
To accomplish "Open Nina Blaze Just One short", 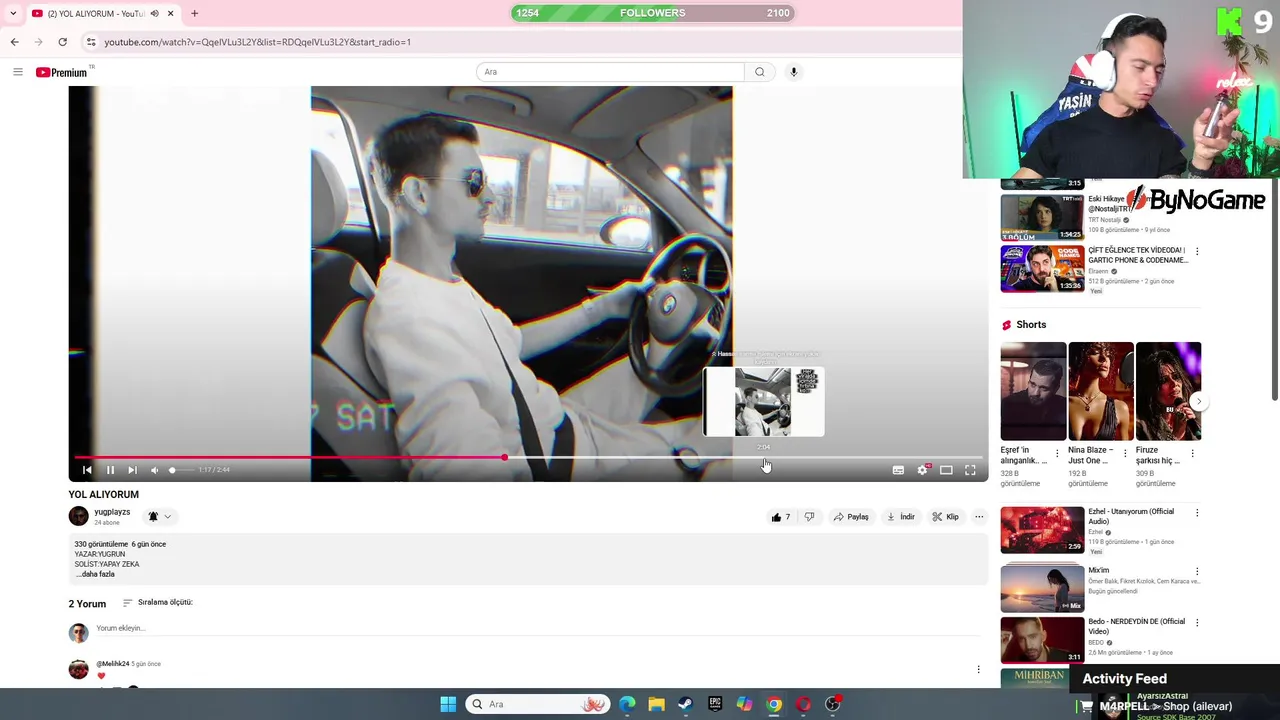I will (1101, 392).
